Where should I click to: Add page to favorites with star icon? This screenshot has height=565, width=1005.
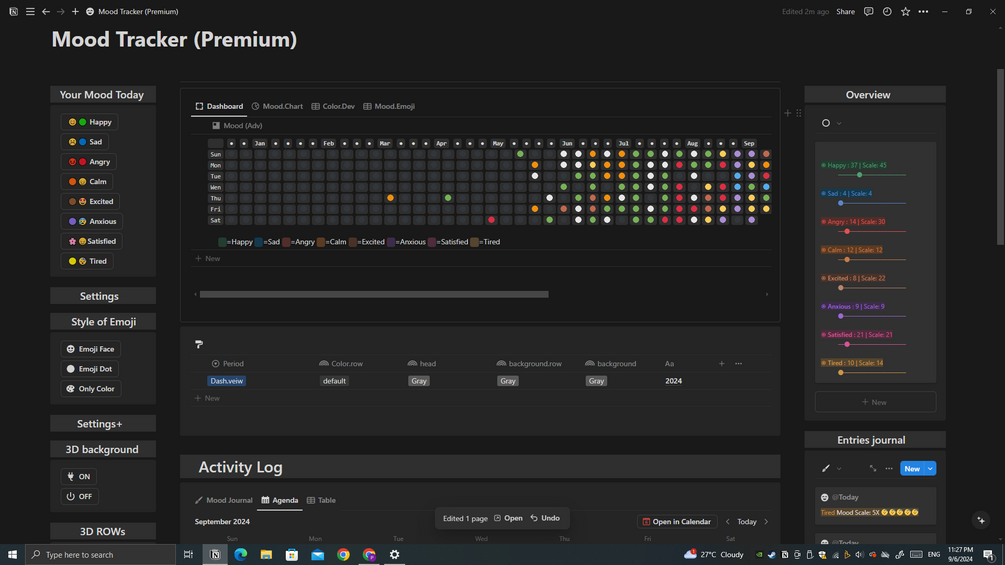[x=905, y=12]
